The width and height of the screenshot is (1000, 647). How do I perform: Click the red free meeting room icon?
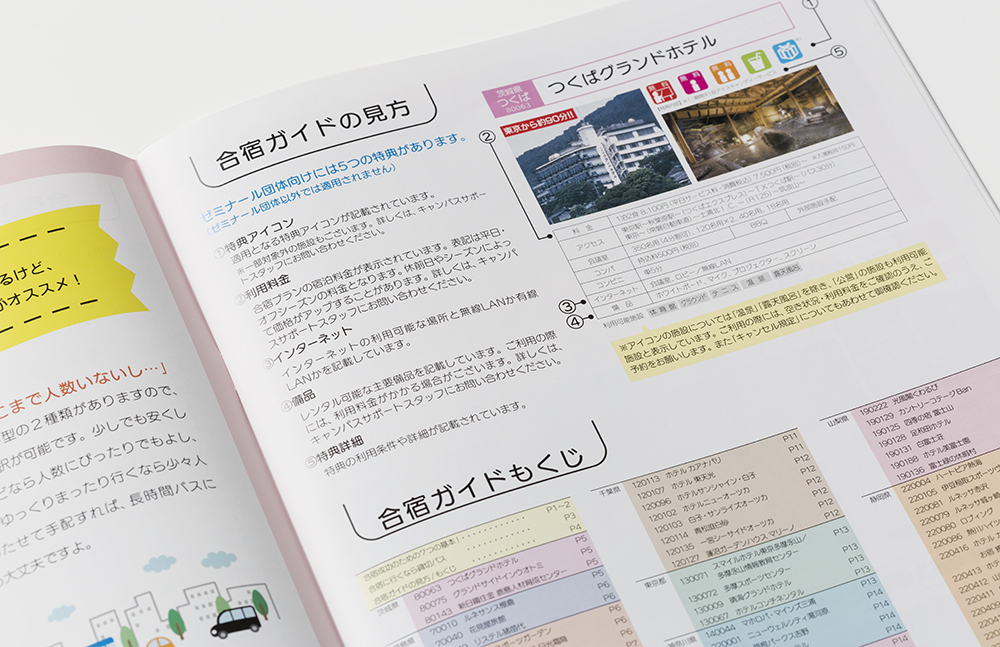(661, 92)
